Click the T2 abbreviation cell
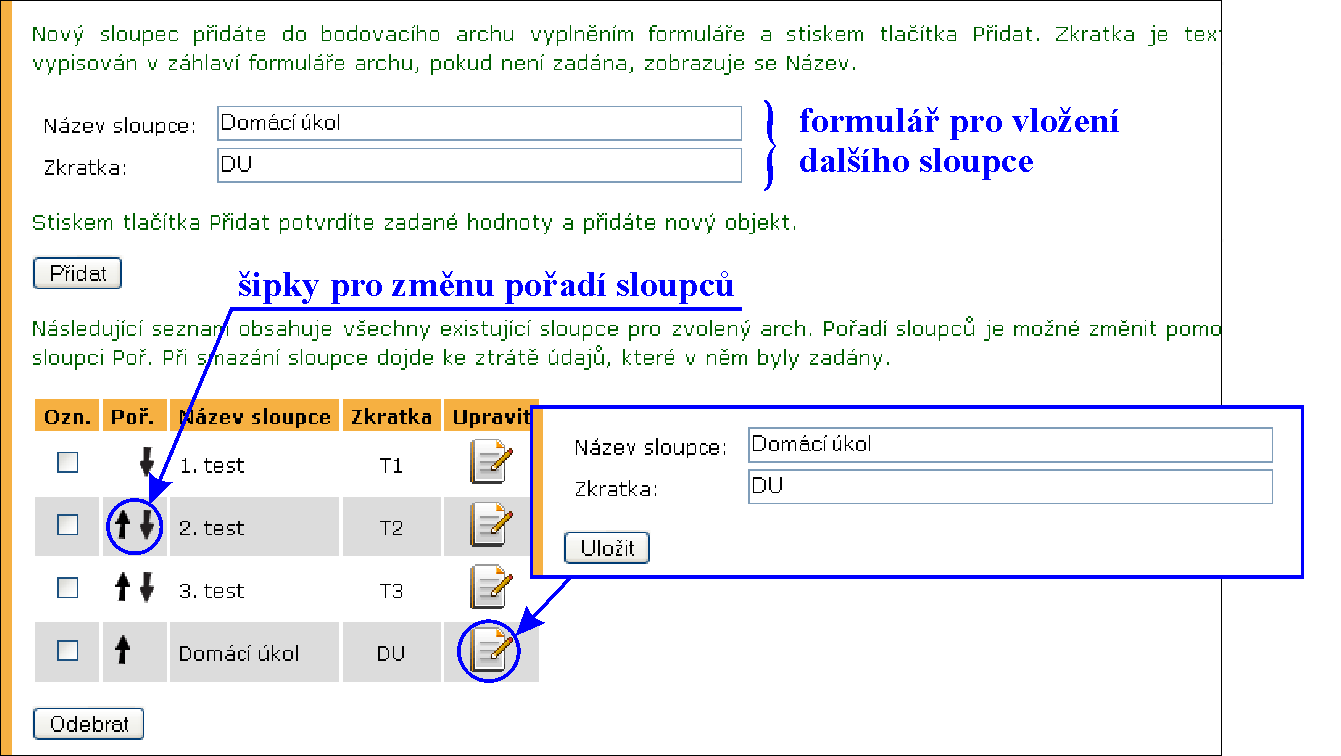The height and width of the screenshot is (756, 1341). pos(391,527)
